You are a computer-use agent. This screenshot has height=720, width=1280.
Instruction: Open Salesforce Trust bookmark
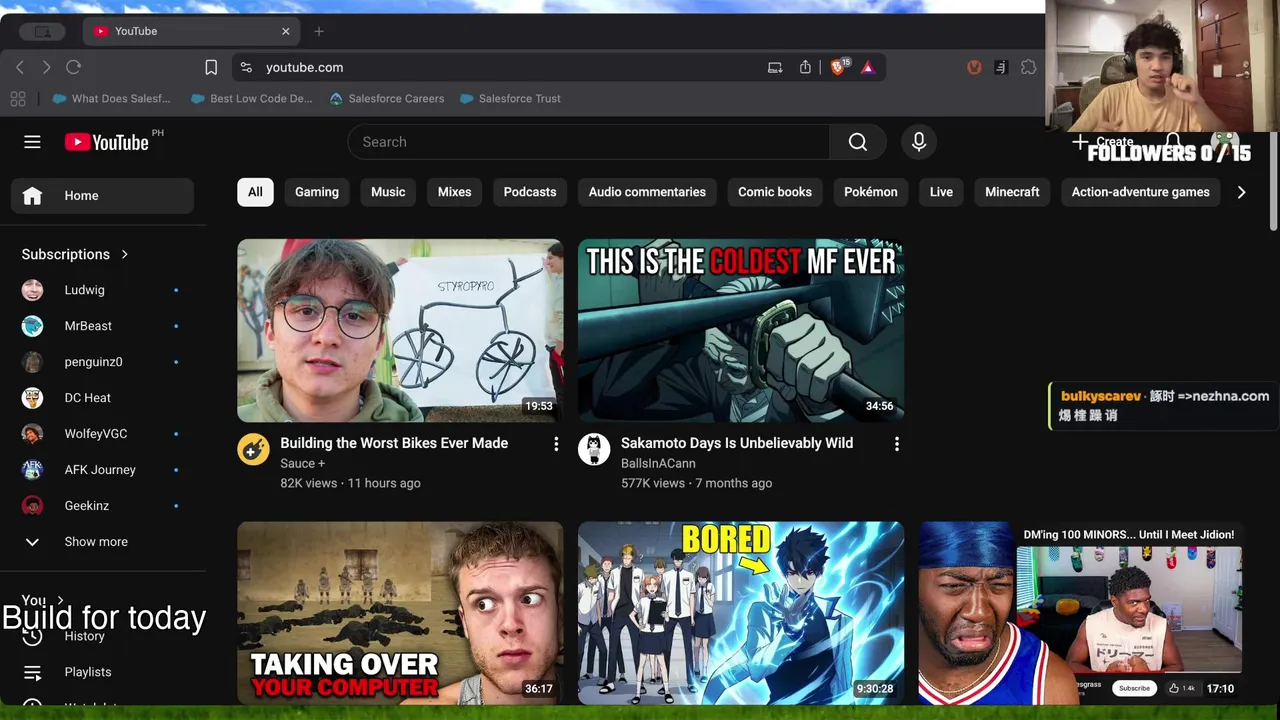510,98
